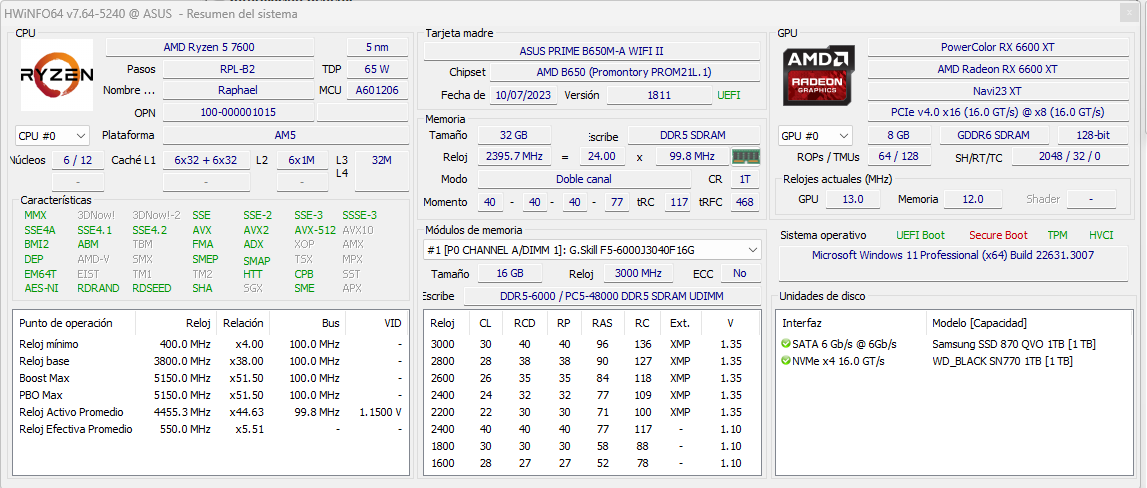Click the AMD Ryzen 5 7600 name field
1147x488 pixels.
210,48
